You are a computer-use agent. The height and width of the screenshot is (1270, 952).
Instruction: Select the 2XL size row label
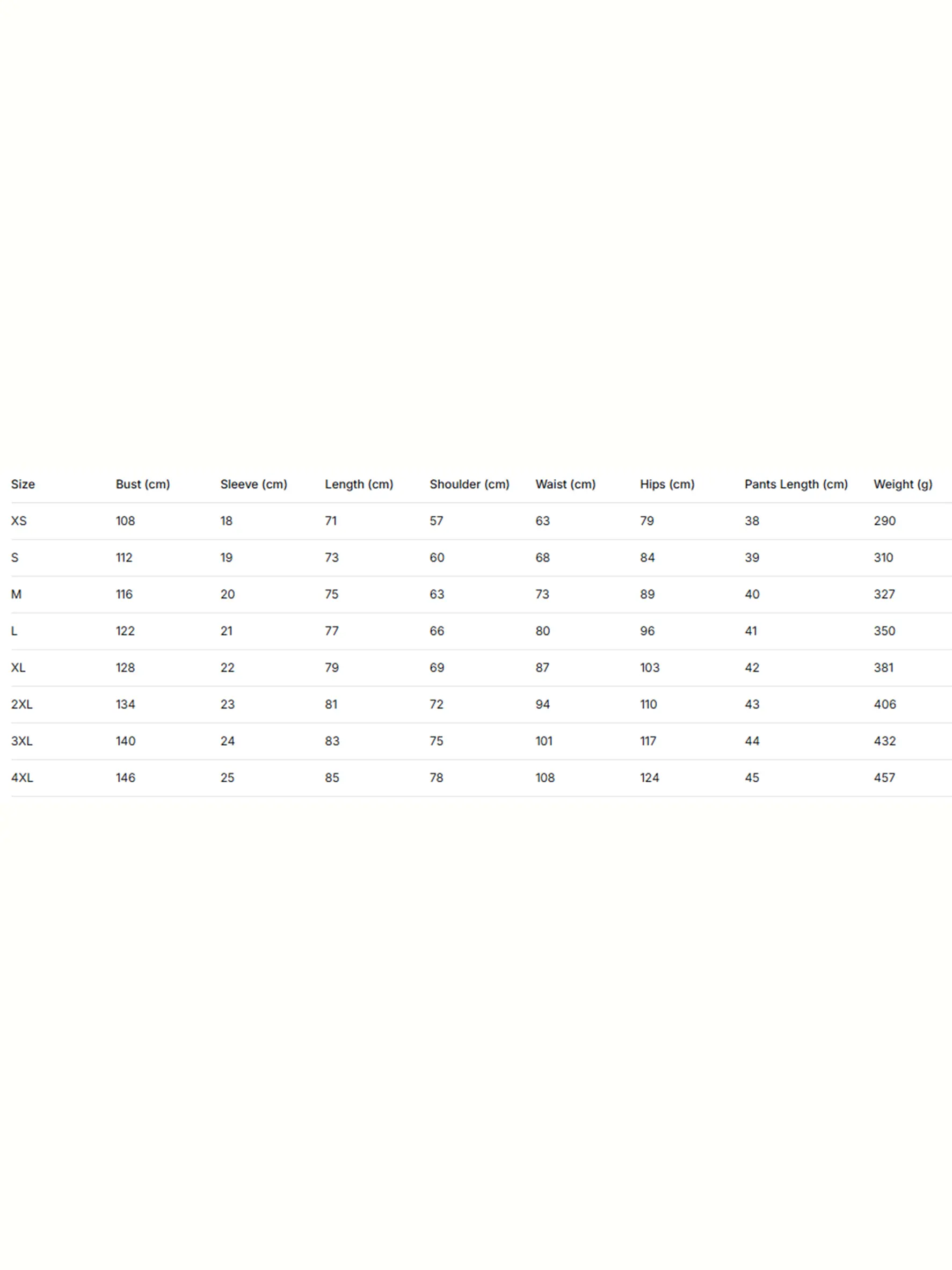(x=22, y=704)
